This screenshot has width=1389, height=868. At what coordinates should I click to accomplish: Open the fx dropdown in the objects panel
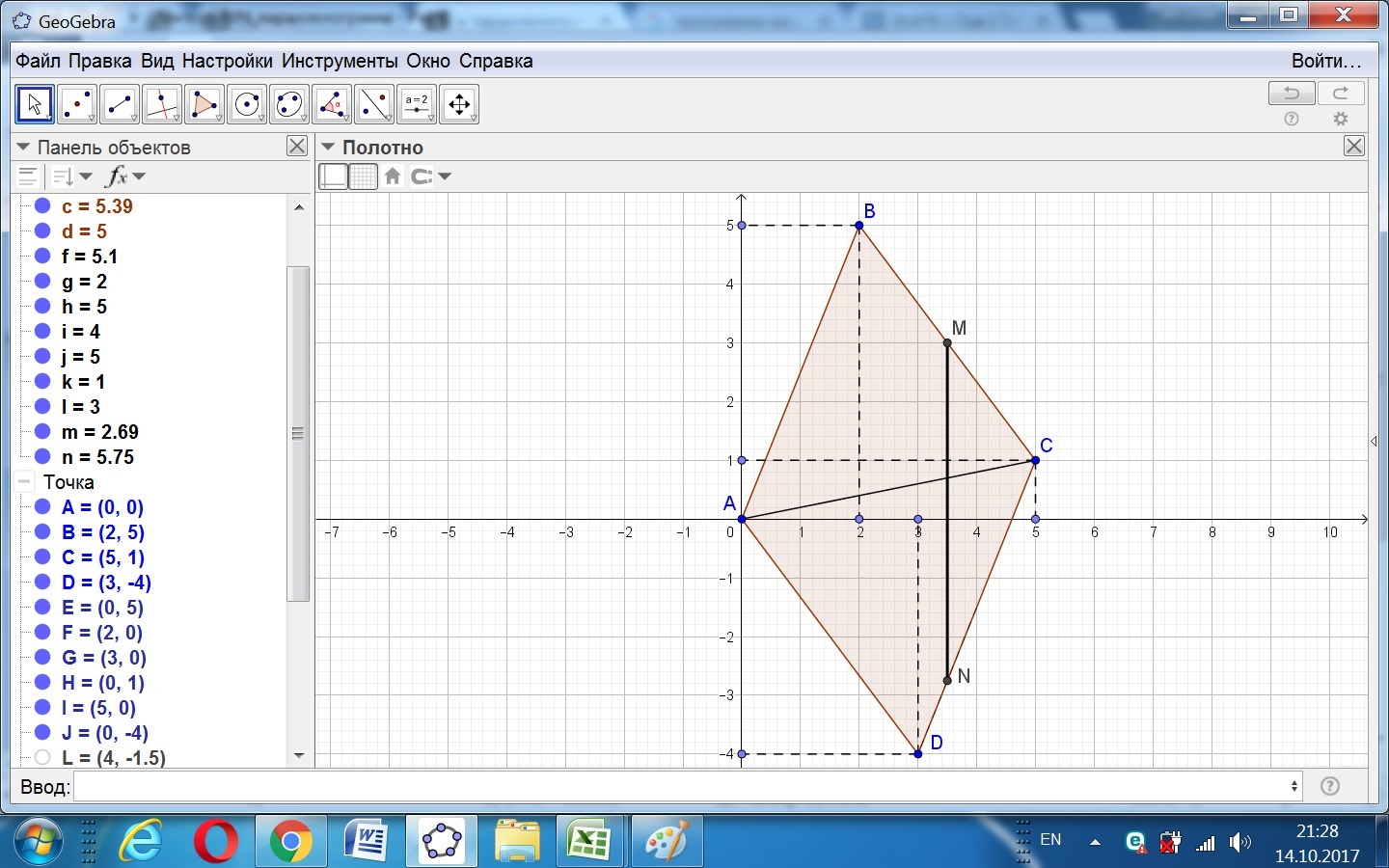(125, 176)
